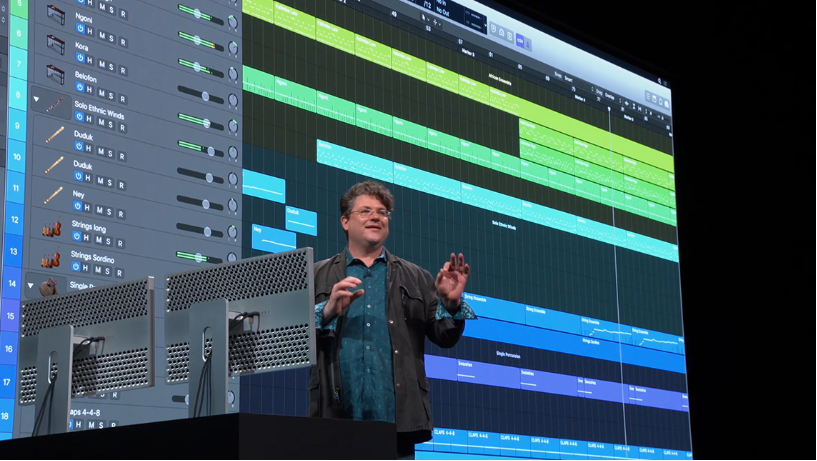Collapse the Solo Ethnic Winds track stack
Viewport: 817px width, 461px height.
pyautogui.click(x=36, y=98)
